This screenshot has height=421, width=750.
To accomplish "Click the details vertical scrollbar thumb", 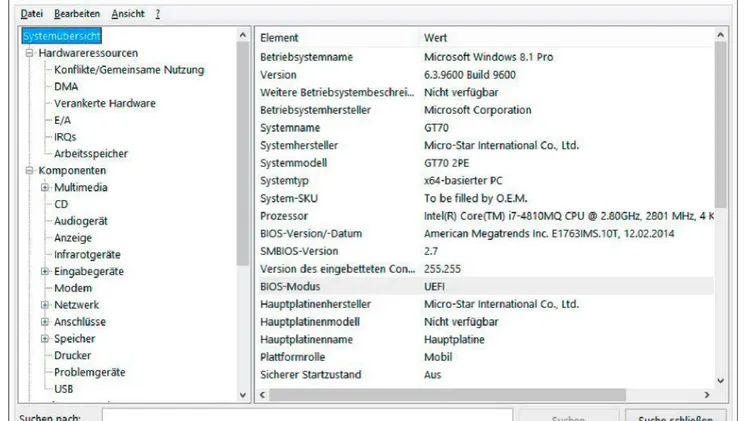I will coord(720,125).
